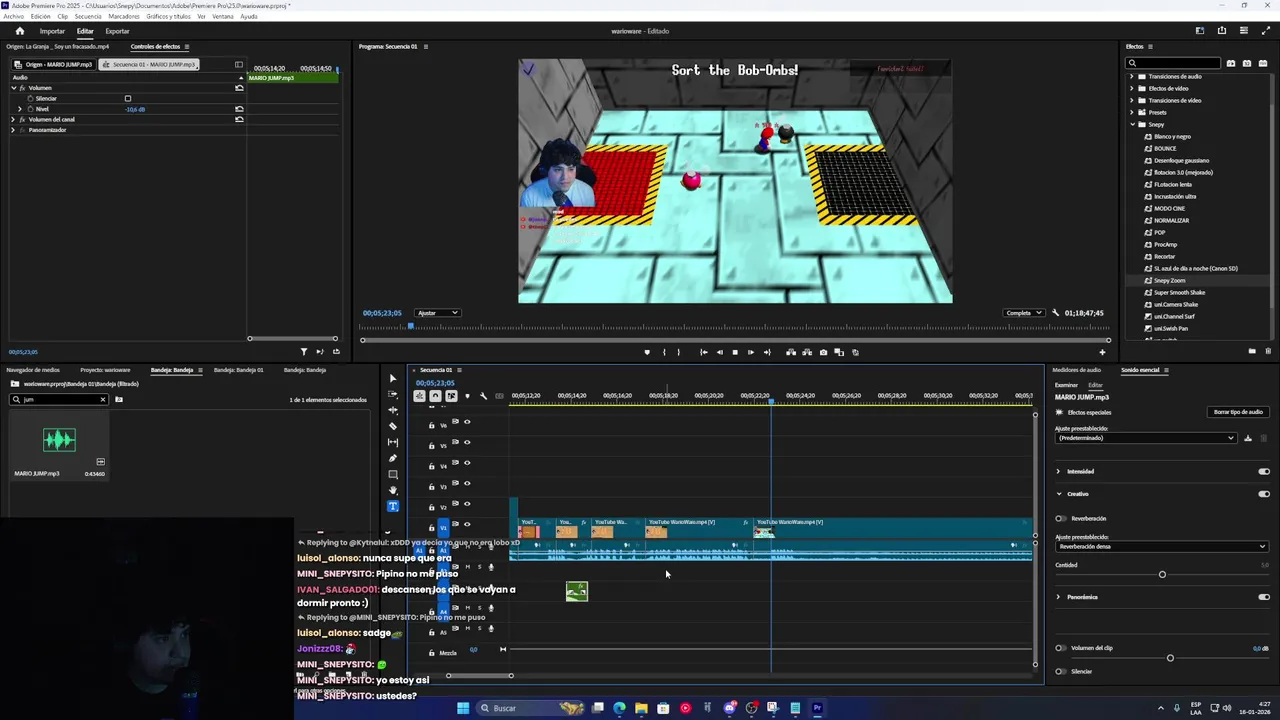Image resolution: width=1280 pixels, height=720 pixels.
Task: Open Reverberación densa preset dropdown
Action: pyautogui.click(x=1162, y=546)
